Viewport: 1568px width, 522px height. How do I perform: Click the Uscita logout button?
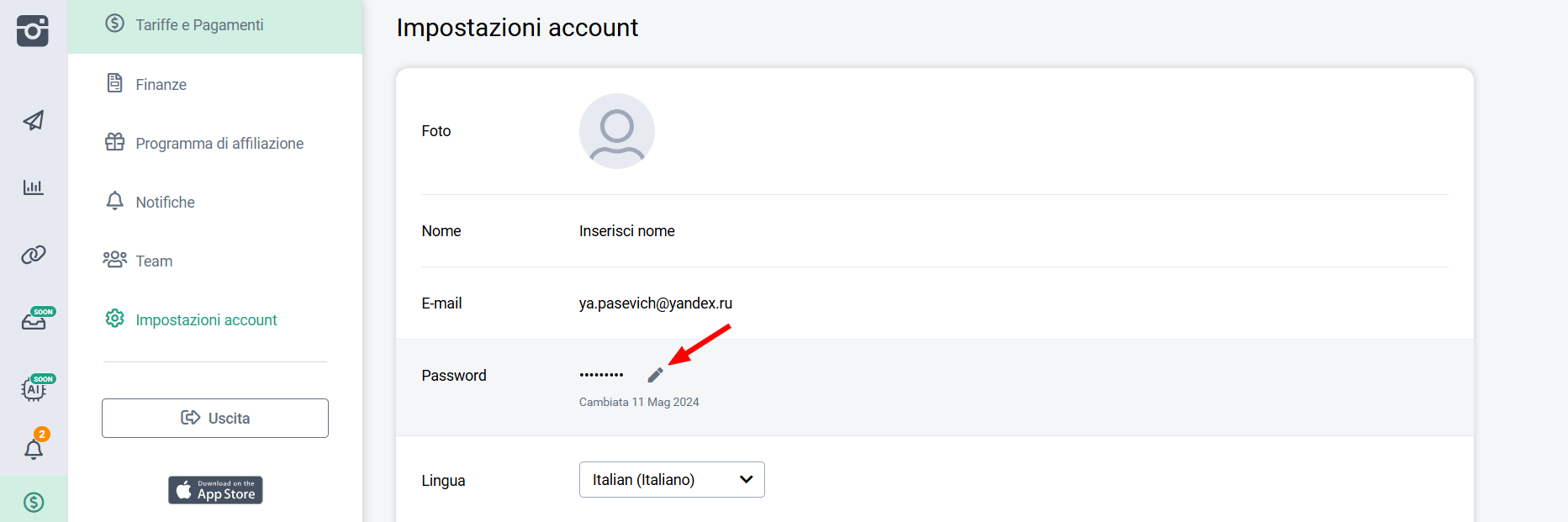215,418
